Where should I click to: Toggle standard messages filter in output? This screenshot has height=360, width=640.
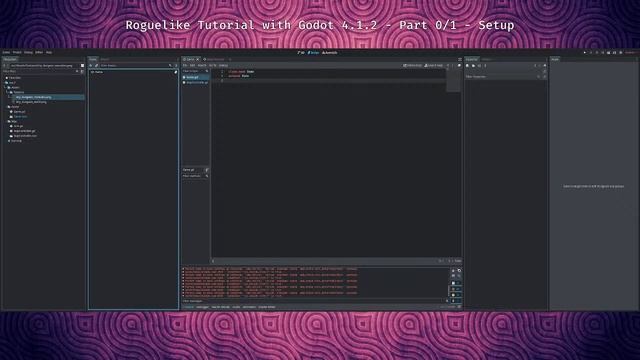(x=456, y=283)
